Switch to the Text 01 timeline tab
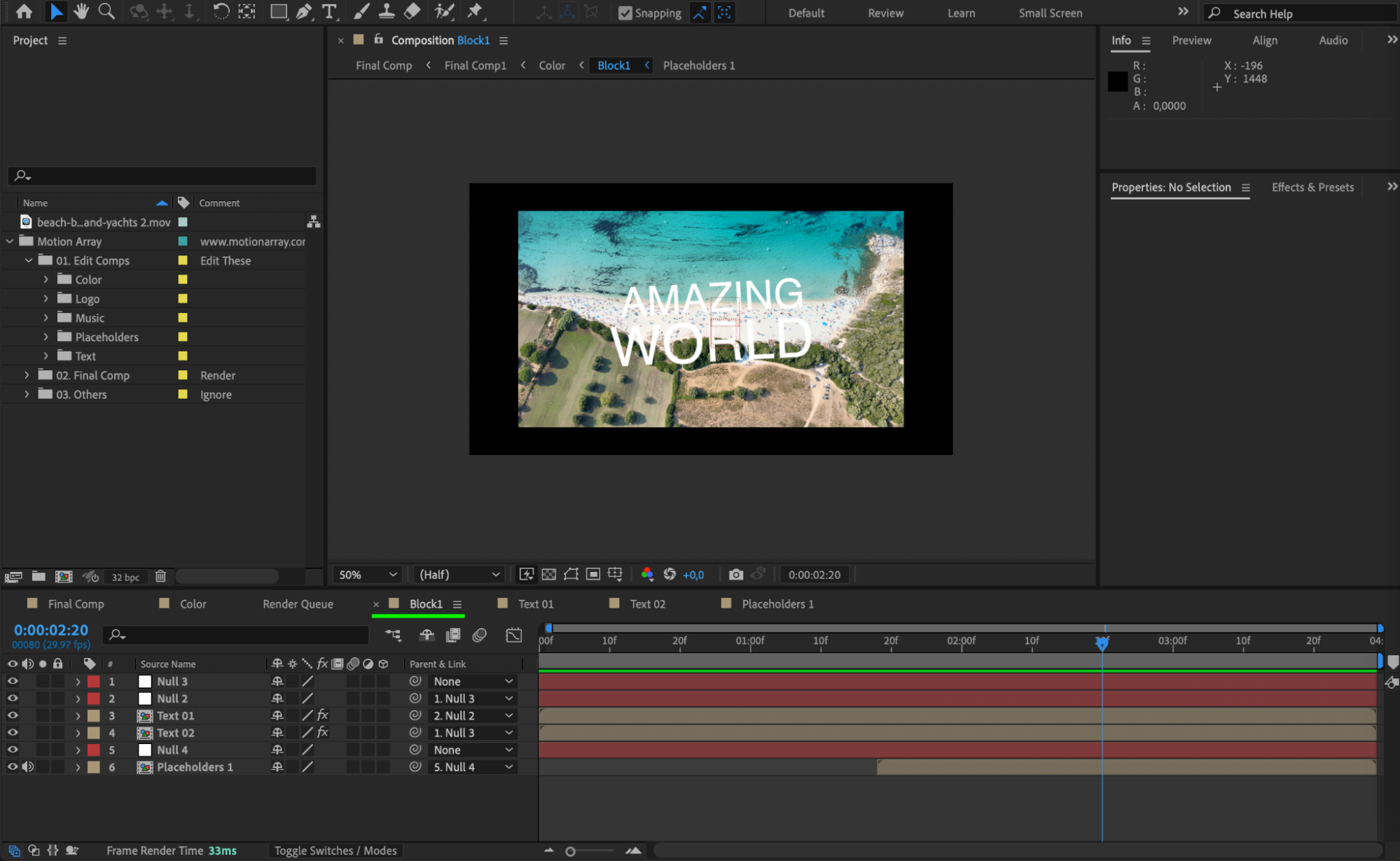Viewport: 1400px width, 861px height. (535, 603)
